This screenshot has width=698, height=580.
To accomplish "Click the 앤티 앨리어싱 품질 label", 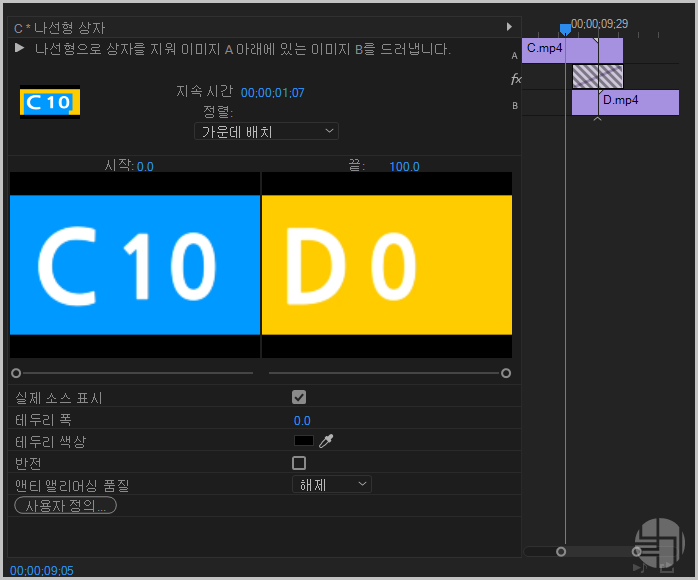I will click(x=72, y=485).
